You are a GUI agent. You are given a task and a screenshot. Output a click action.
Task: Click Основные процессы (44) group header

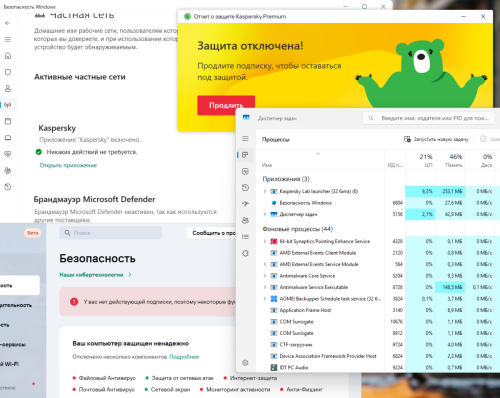point(298,229)
